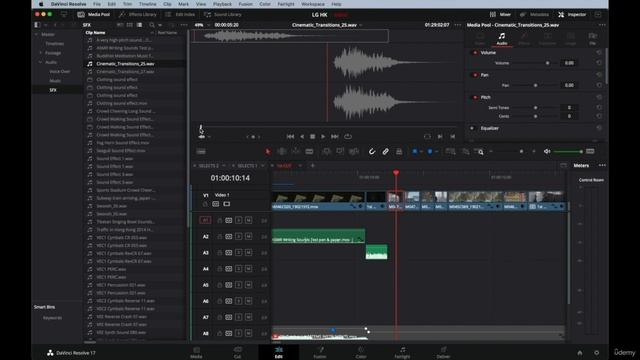Toggle the Inspector panel
Image resolution: width=640 pixels, height=360 pixels.
tap(572, 14)
